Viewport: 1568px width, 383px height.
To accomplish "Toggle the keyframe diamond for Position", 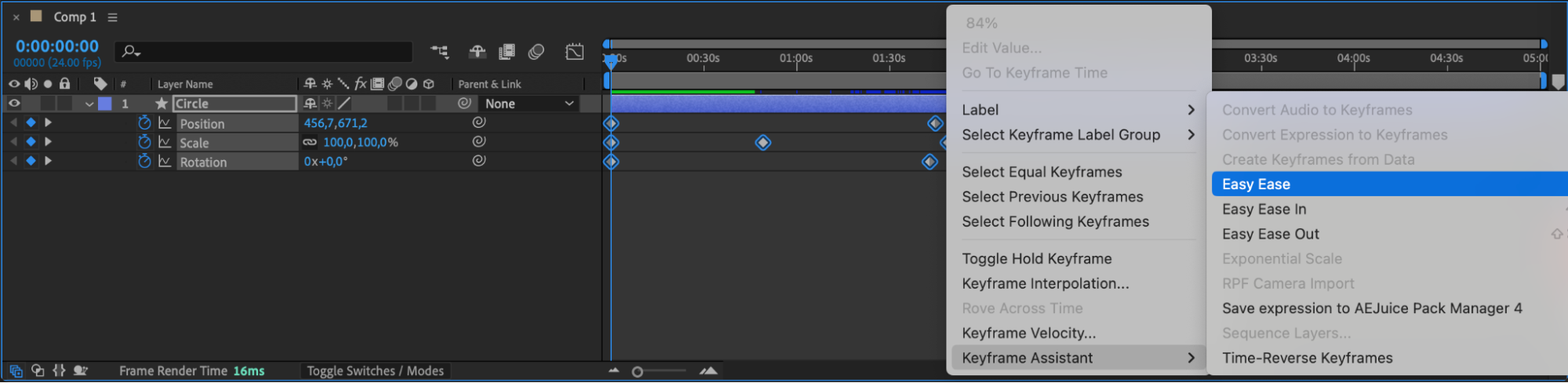I will click(31, 122).
